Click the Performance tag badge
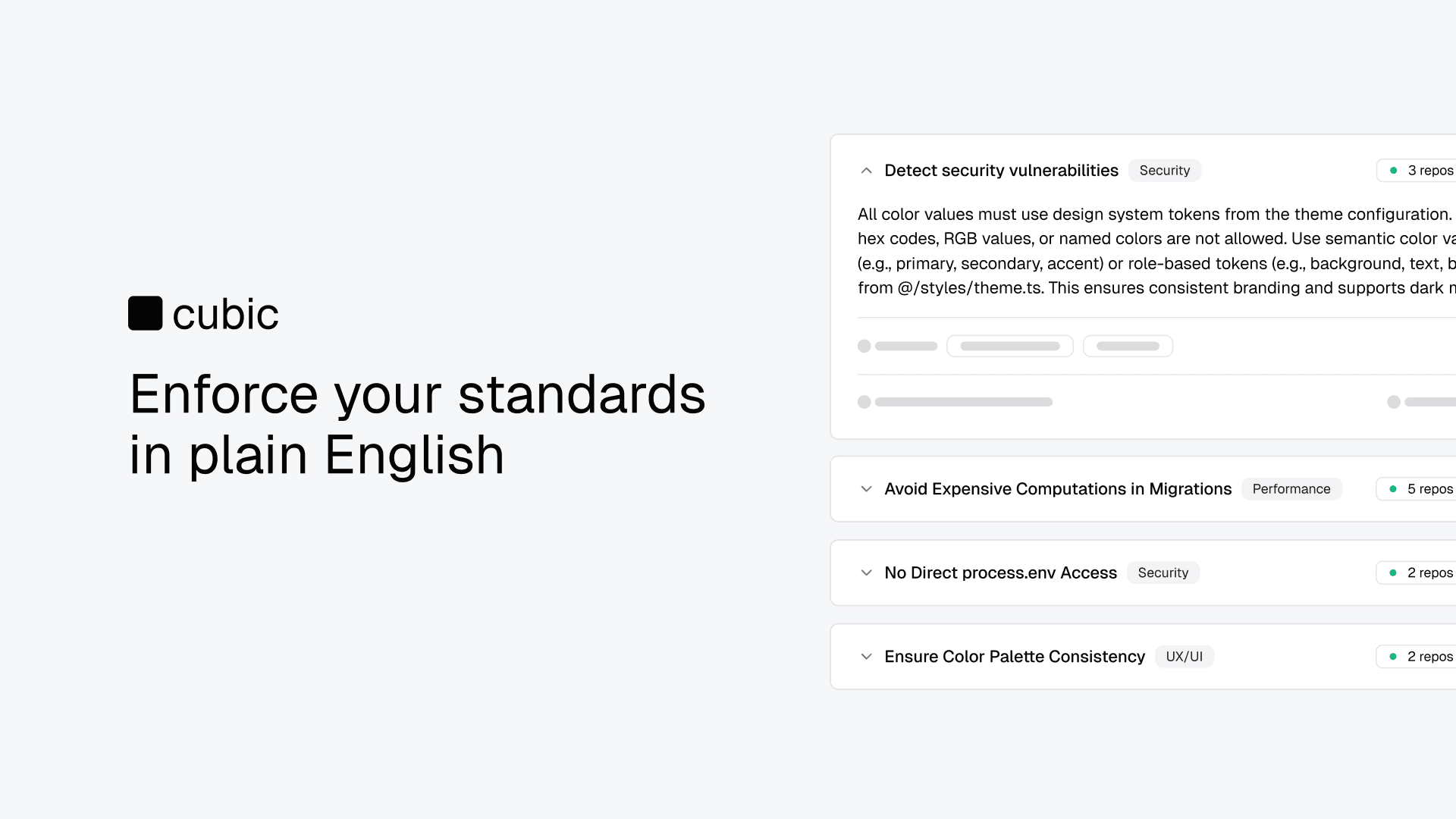The image size is (1456, 819). click(x=1291, y=489)
